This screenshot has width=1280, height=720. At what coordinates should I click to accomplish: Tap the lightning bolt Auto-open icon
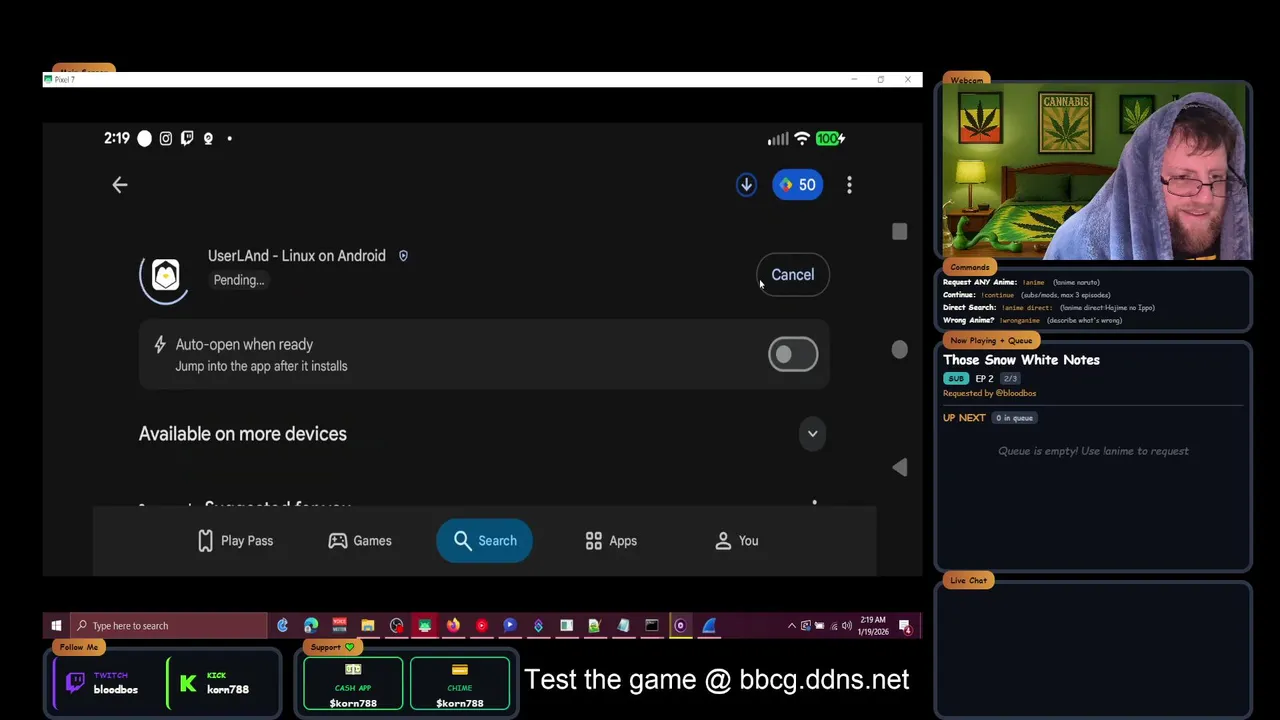pyautogui.click(x=159, y=345)
